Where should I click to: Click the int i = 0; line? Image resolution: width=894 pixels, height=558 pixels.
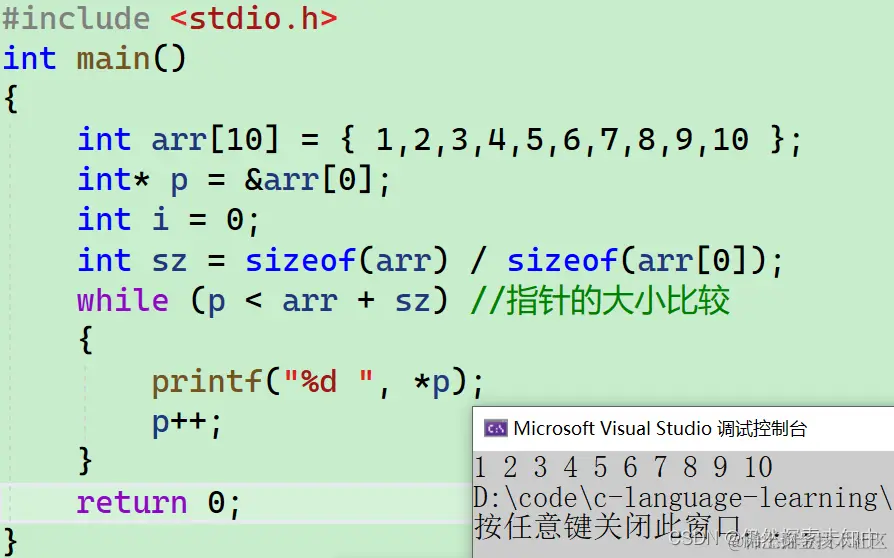coord(168,221)
